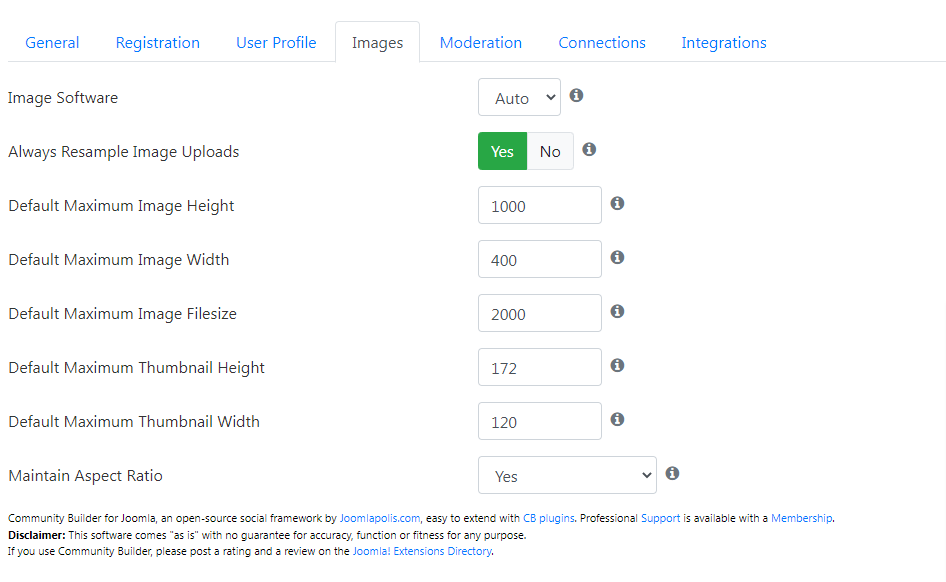Open the Image Software dropdown

(519, 97)
